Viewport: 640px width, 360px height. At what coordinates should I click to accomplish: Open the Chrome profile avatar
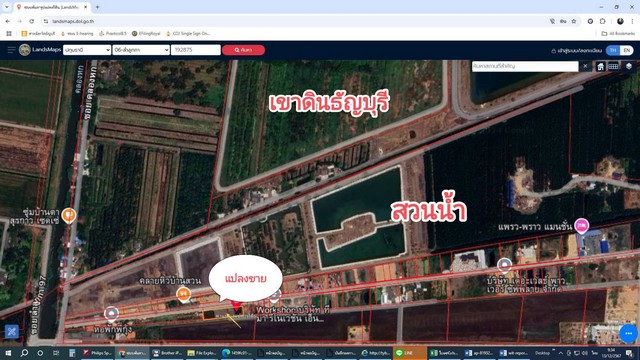(620, 21)
